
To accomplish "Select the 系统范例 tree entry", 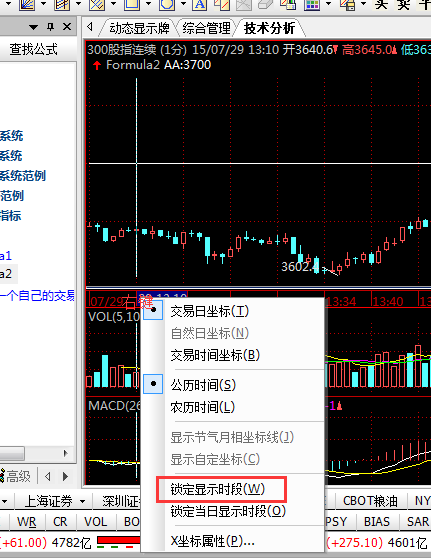I will (23, 176).
